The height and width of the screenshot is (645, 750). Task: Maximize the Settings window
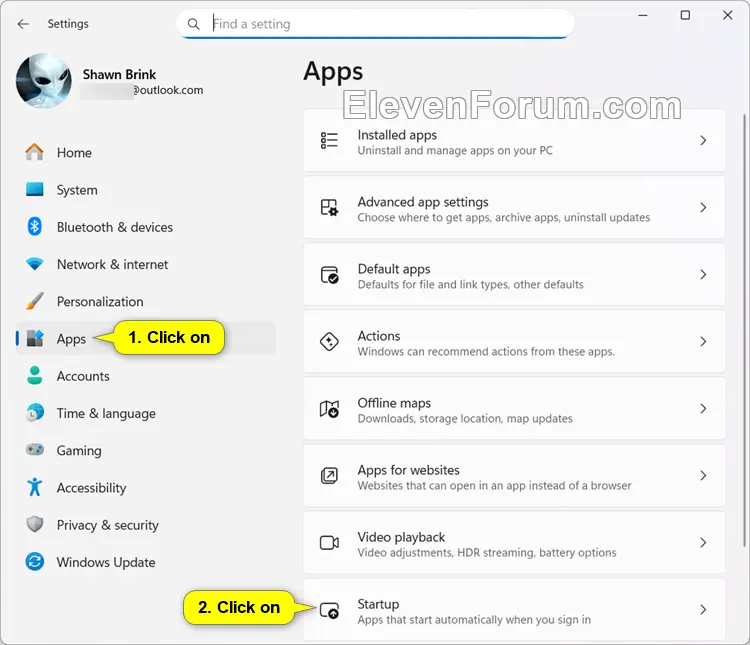685,15
